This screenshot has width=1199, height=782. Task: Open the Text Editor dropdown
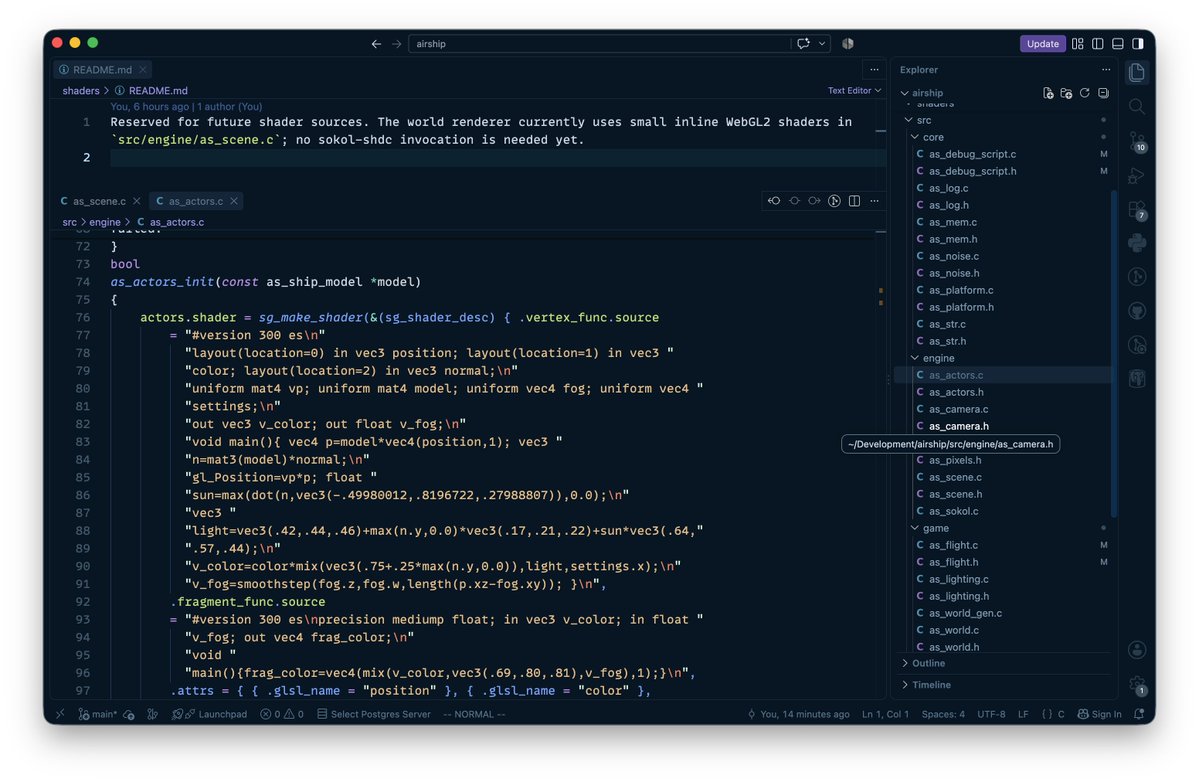tap(854, 90)
